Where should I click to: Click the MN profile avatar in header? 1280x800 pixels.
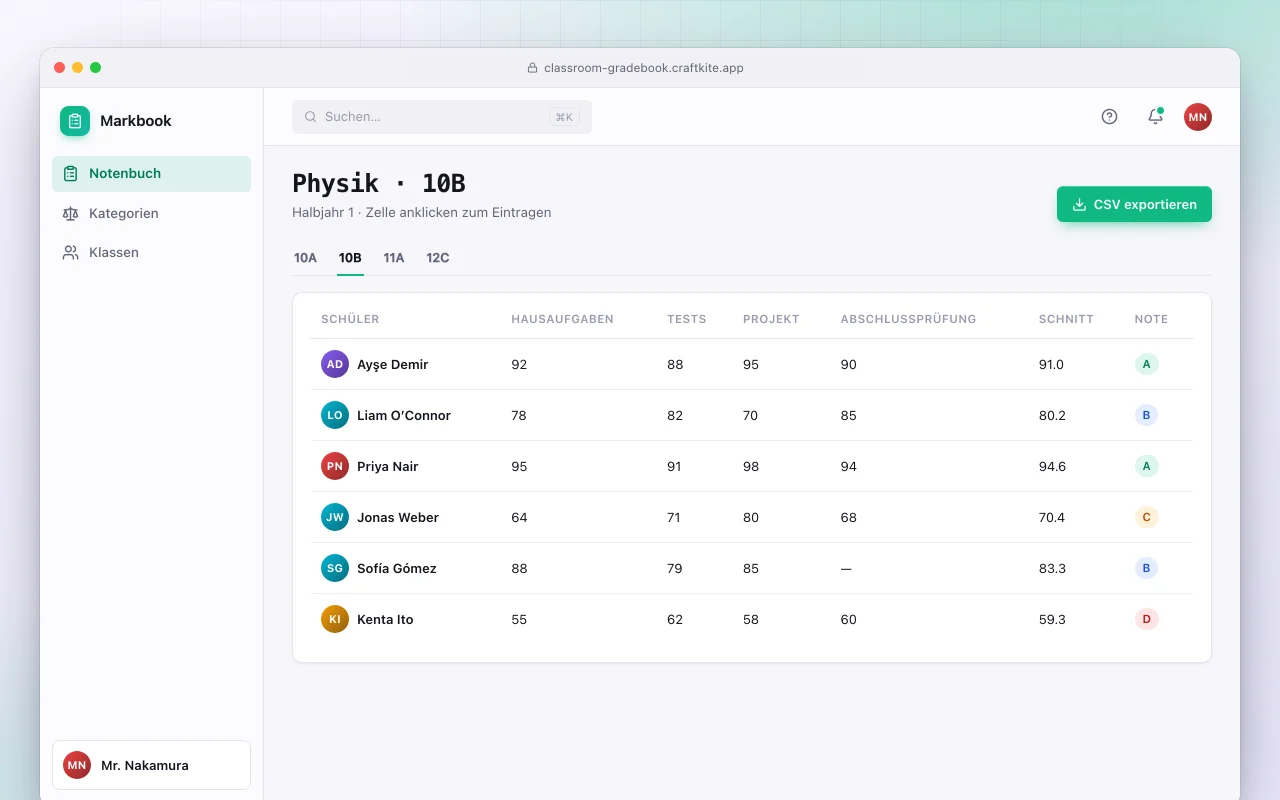(x=1198, y=117)
